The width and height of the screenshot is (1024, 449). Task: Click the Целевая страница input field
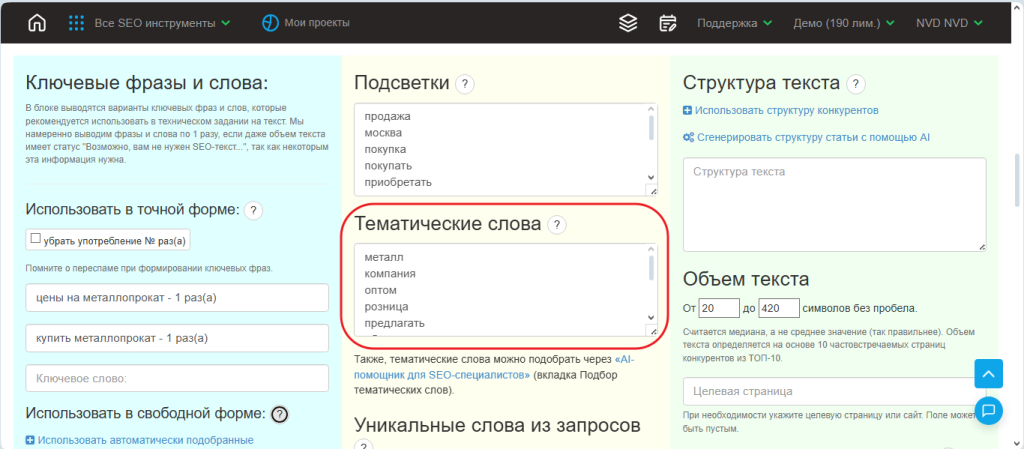pyautogui.click(x=829, y=391)
